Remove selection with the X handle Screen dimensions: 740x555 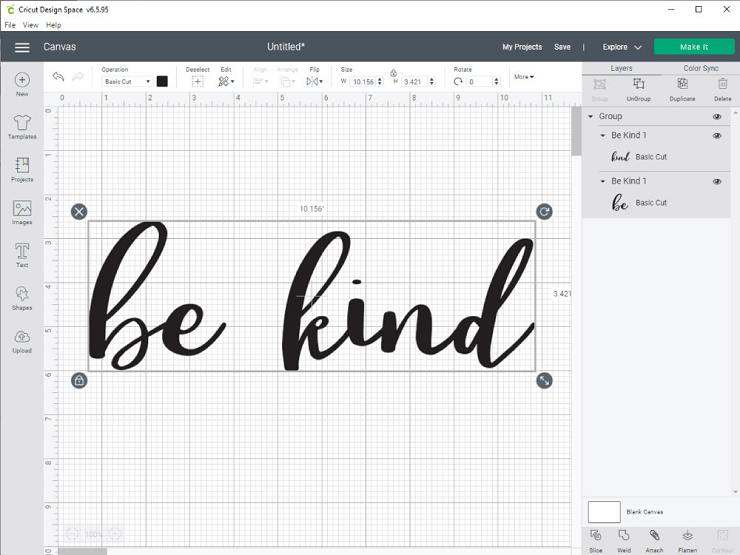[x=79, y=211]
